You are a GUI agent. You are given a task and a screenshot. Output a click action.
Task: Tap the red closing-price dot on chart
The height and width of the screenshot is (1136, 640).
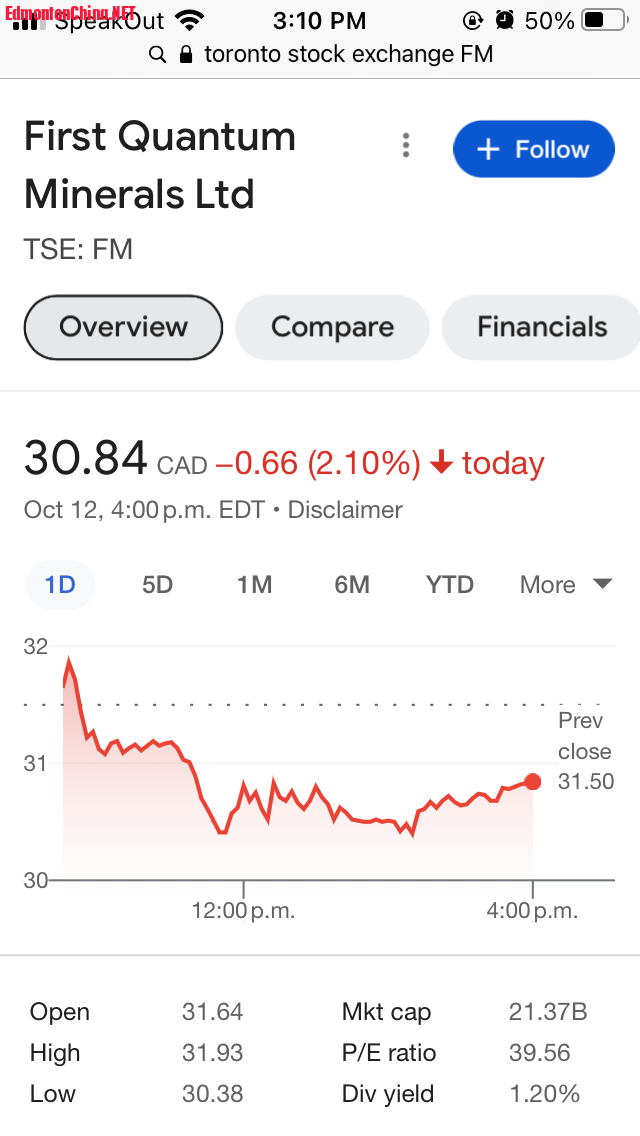(533, 782)
